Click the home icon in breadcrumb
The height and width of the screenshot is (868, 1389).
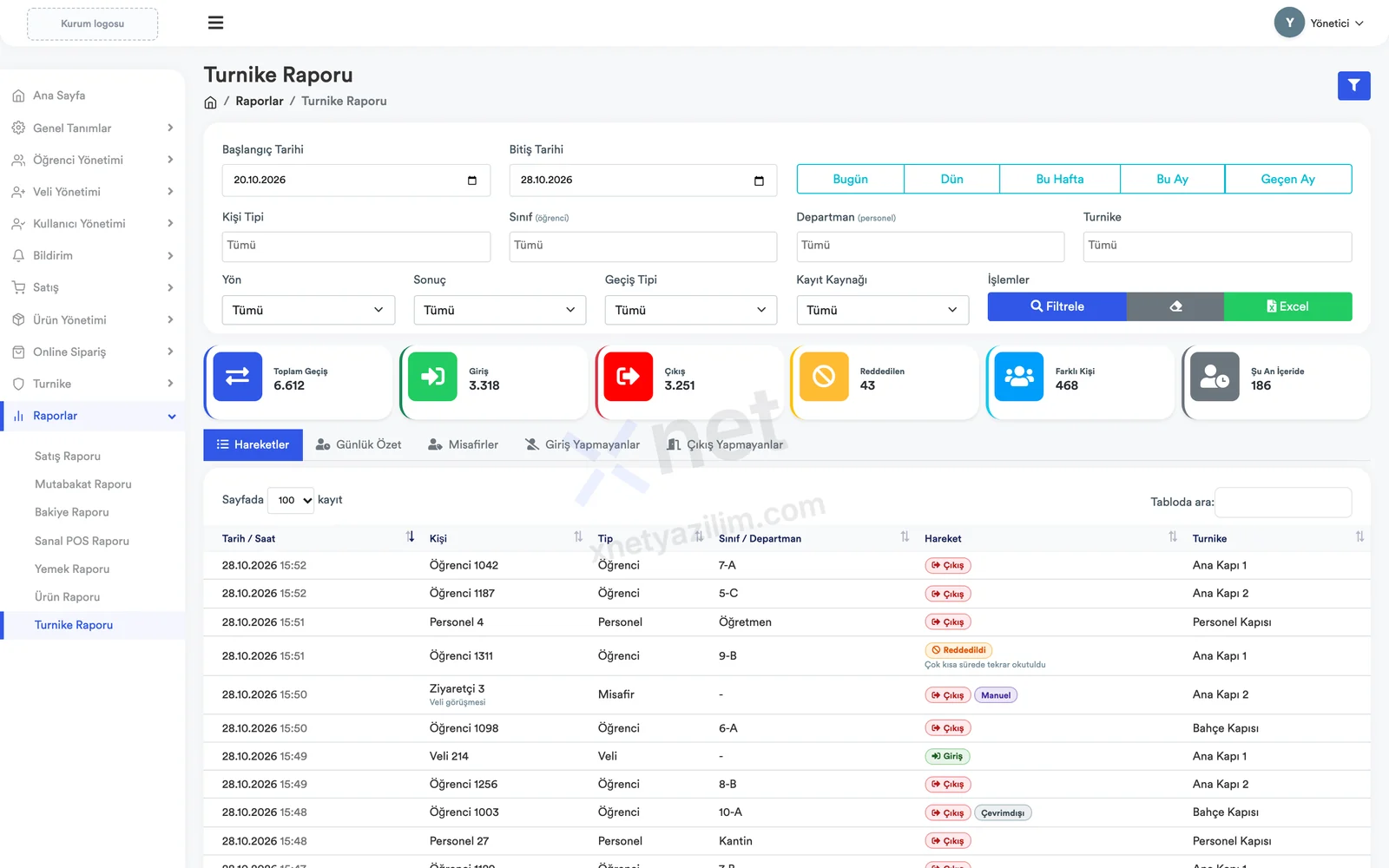(210, 102)
